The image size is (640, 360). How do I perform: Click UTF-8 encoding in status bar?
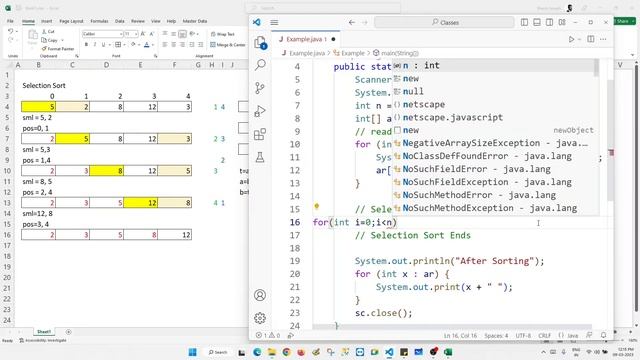pyautogui.click(x=523, y=336)
